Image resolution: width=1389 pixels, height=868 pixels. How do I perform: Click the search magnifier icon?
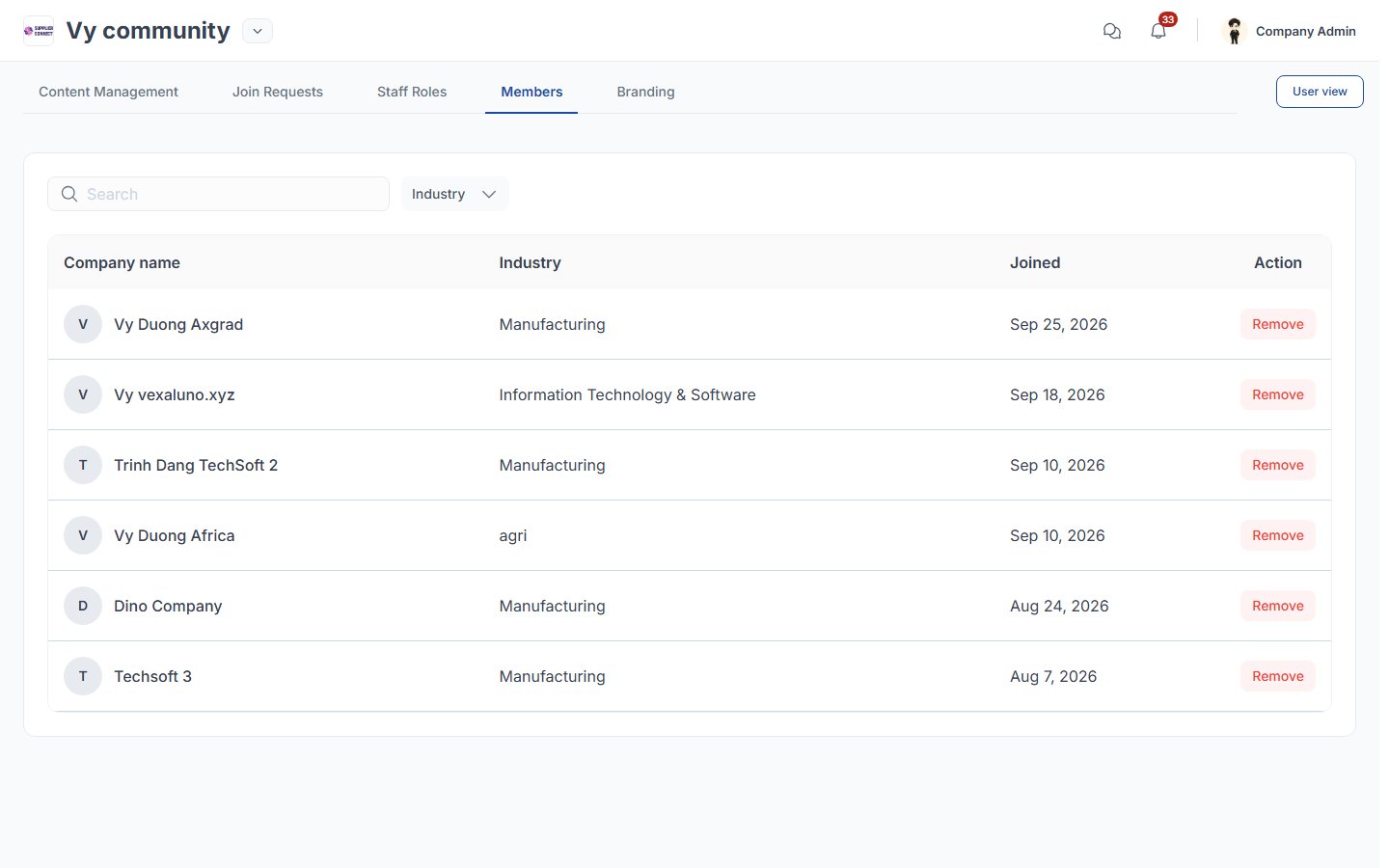click(69, 194)
